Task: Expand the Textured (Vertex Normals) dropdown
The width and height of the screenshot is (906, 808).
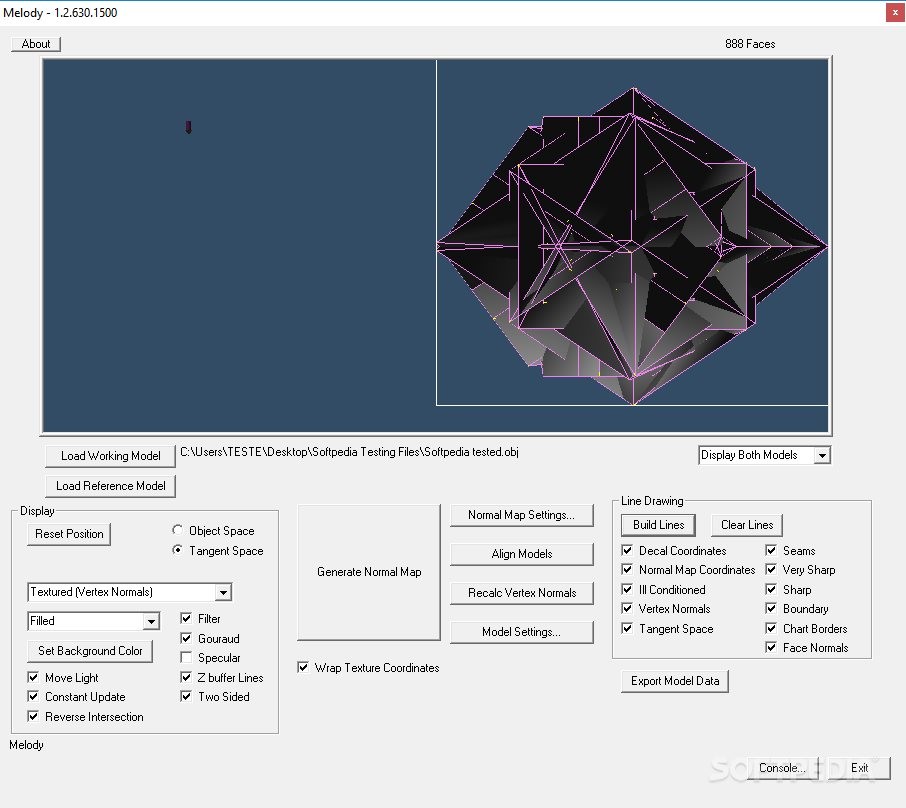Action: pyautogui.click(x=223, y=592)
